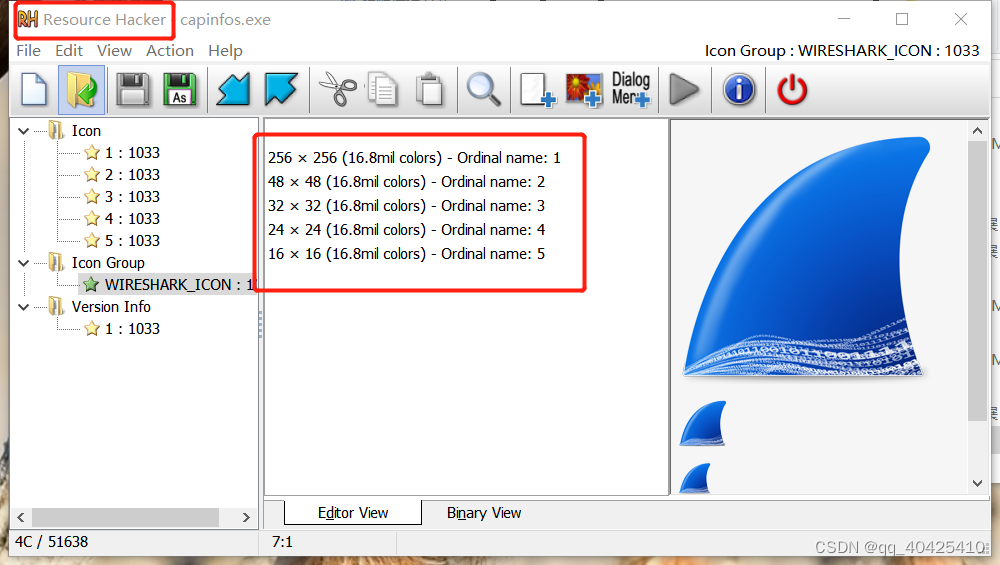Select icon resource 1 : 1033 under Icon
Image resolution: width=1000 pixels, height=565 pixels.
[x=132, y=152]
